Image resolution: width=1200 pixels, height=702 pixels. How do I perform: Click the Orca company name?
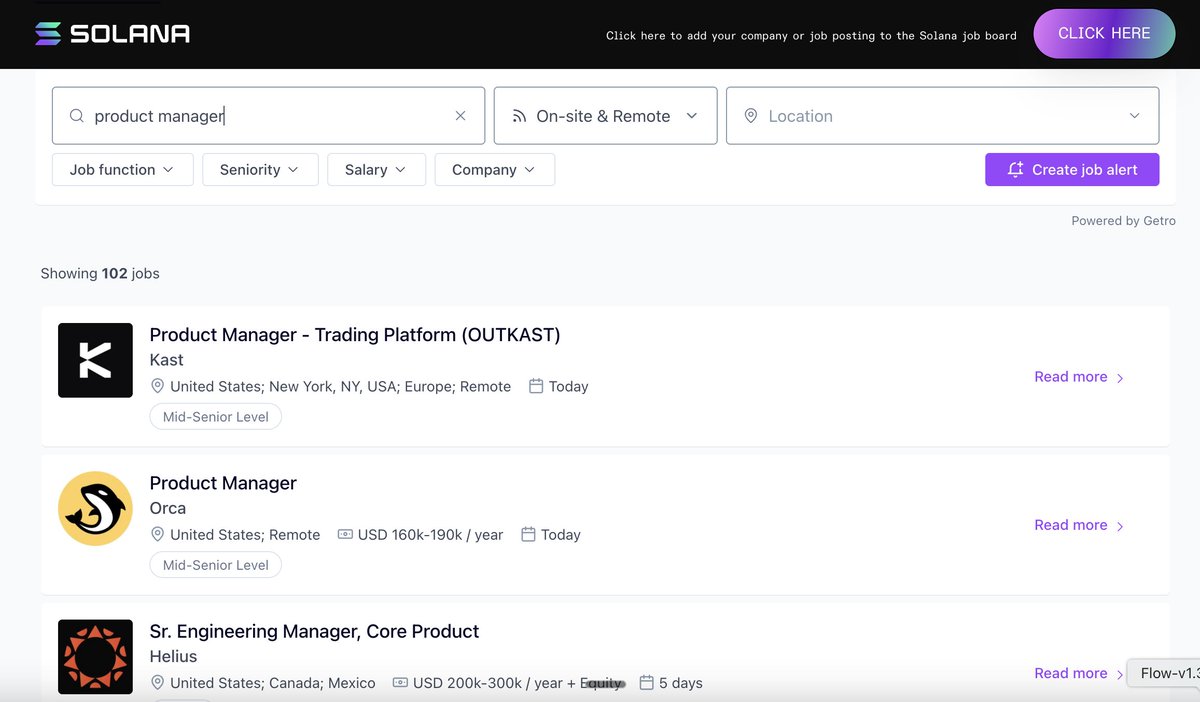pos(168,508)
